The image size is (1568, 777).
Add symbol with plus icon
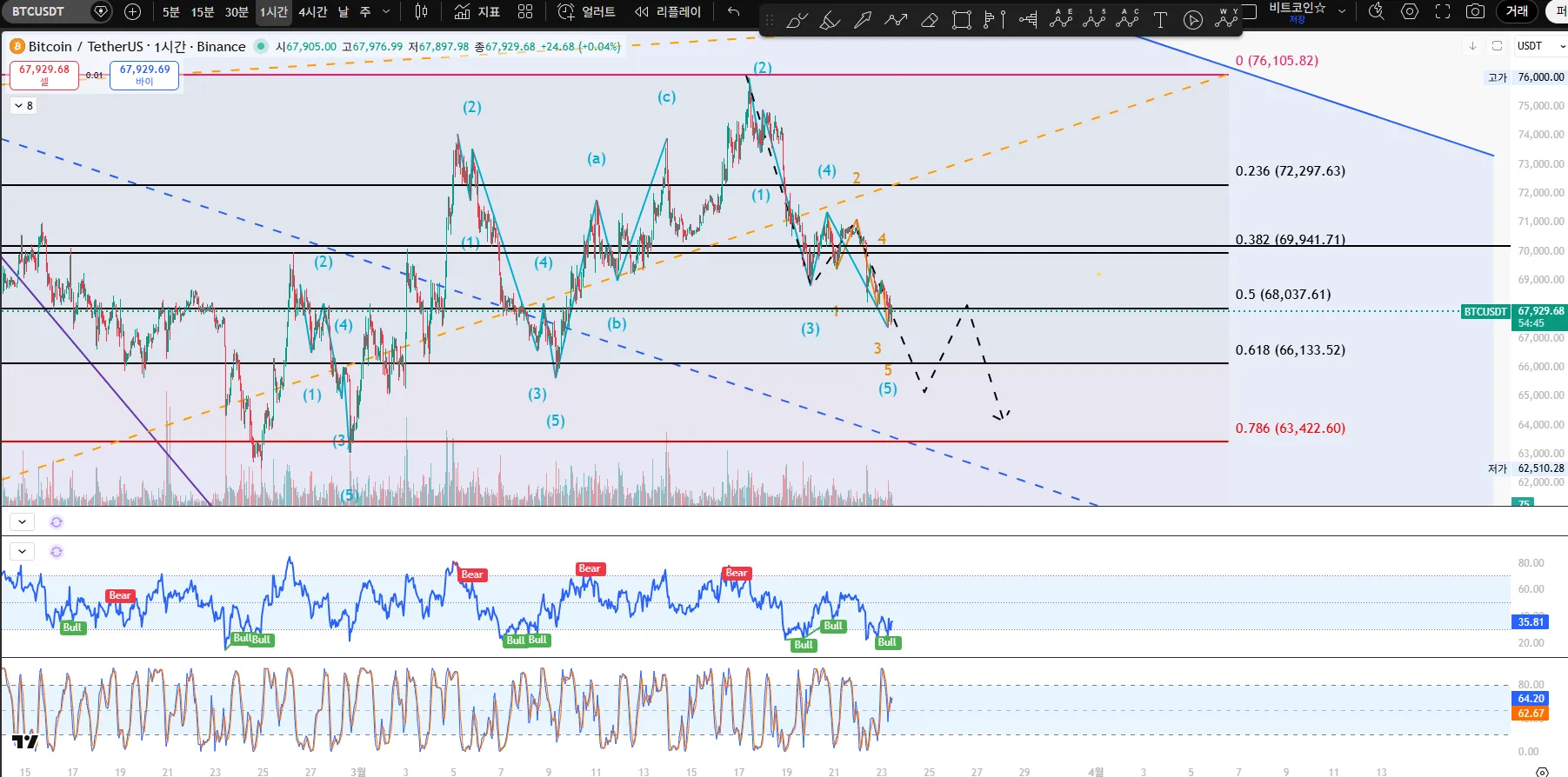pyautogui.click(x=132, y=11)
